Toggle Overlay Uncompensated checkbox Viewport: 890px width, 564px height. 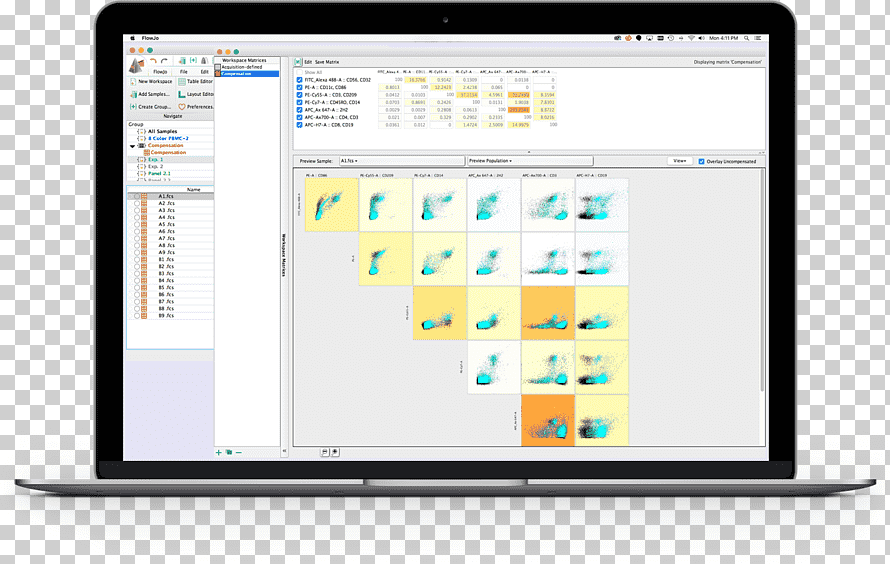click(x=702, y=161)
